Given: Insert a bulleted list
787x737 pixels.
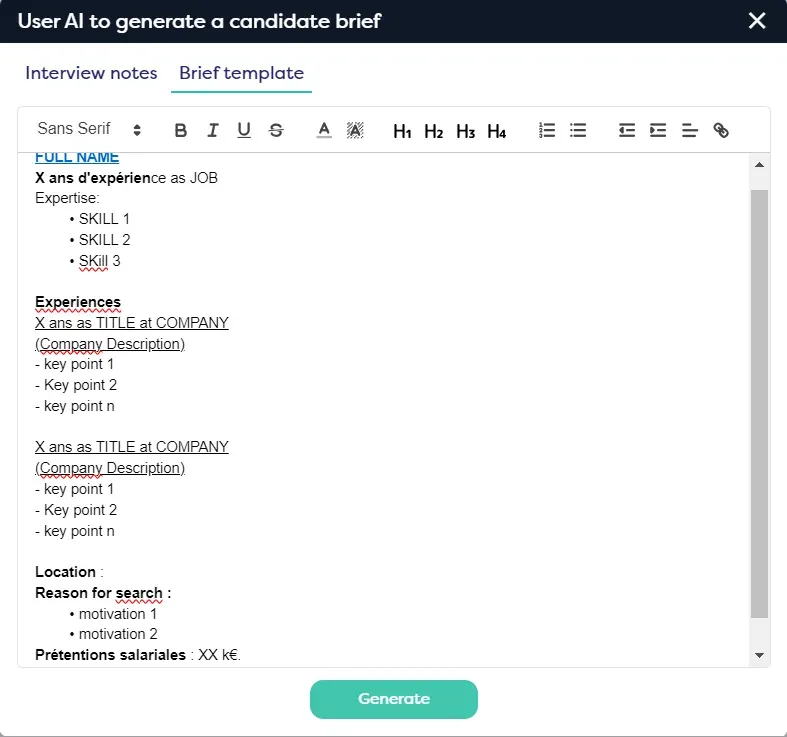Looking at the screenshot, I should pos(578,130).
